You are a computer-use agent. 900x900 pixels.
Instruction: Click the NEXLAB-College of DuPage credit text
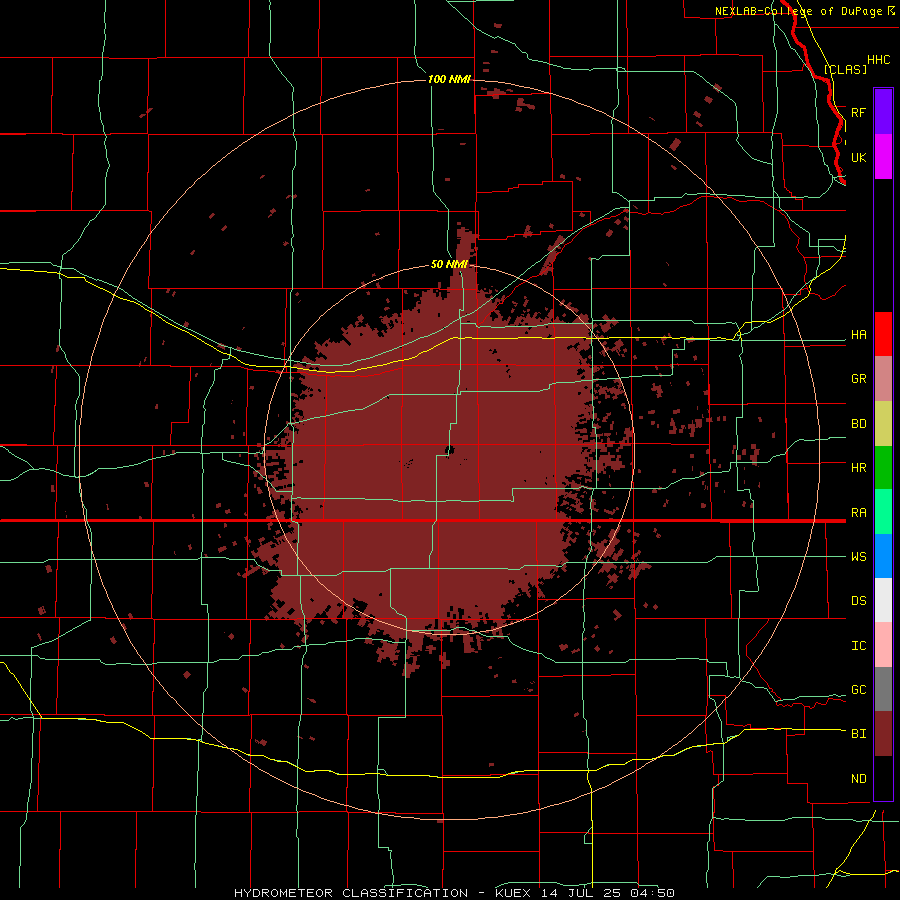[798, 11]
